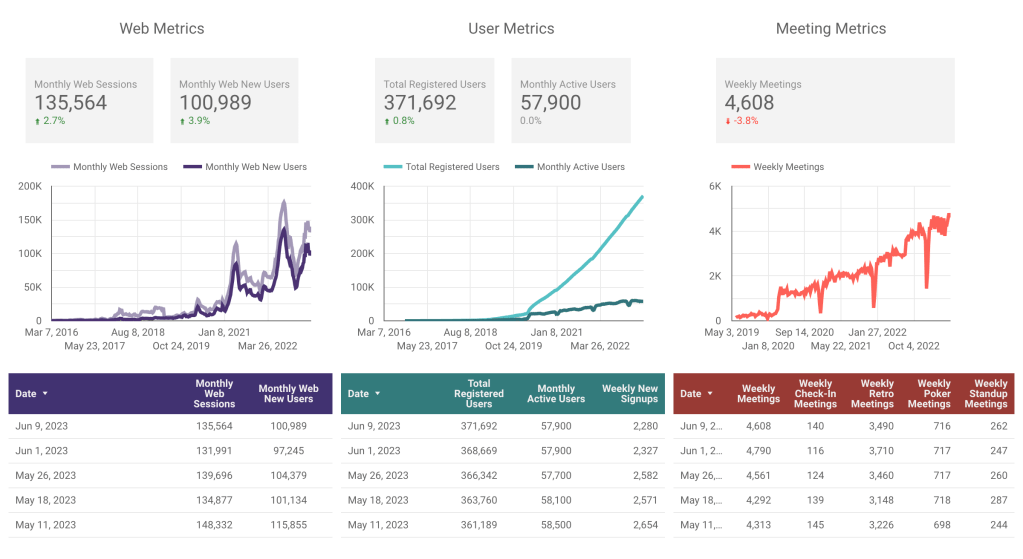The image size is (1023, 559).
Task: Sort by Weekly Check-In Meetings header
Action: coord(816,394)
